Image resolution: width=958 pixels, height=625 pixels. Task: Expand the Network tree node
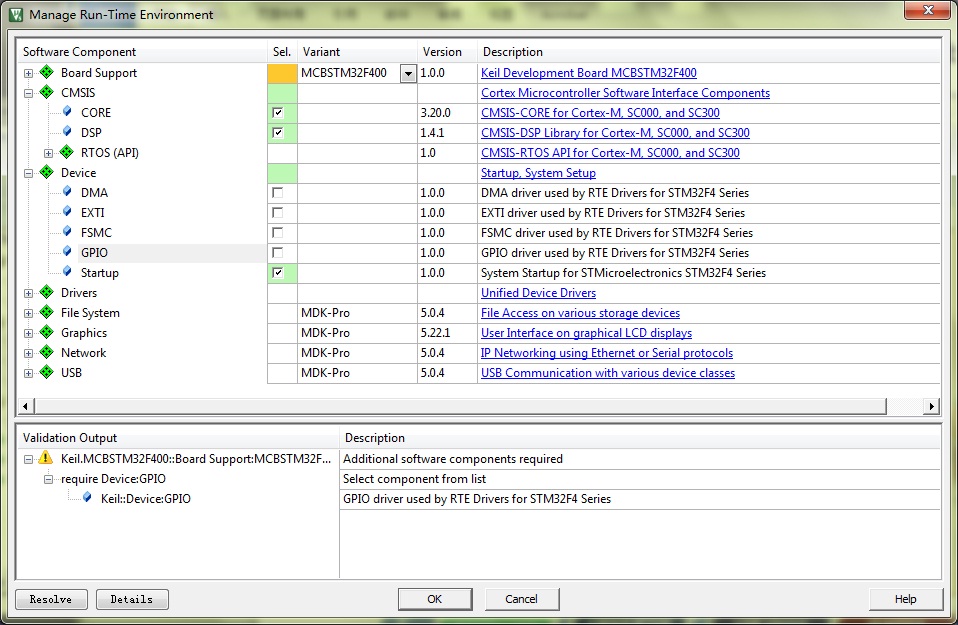pyautogui.click(x=28, y=354)
